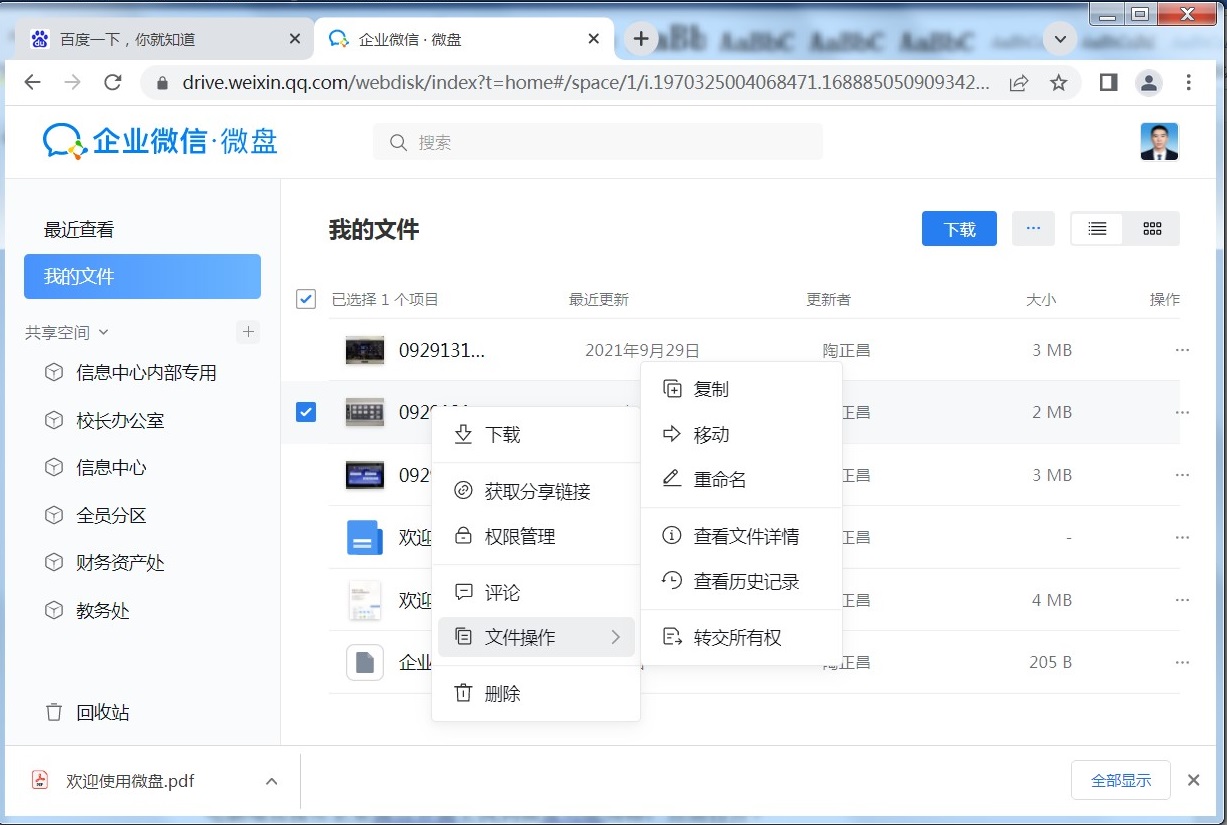Click 删除 in the context menu
Viewport: 1227px width, 825px height.
tap(502, 693)
